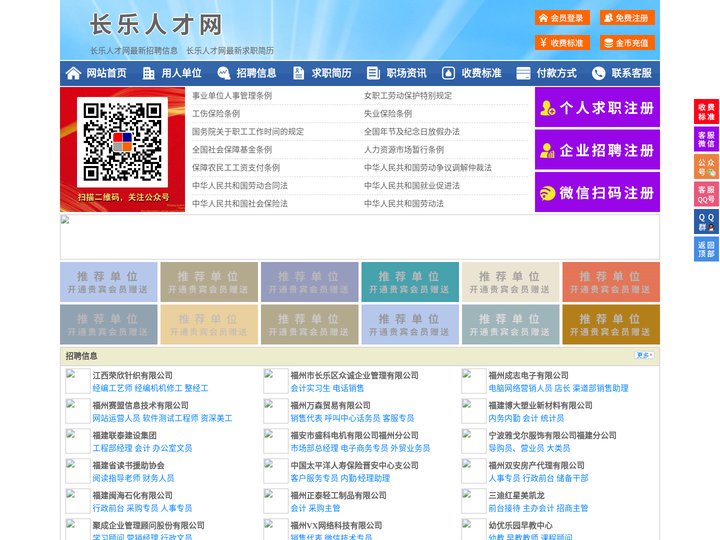Click the 返回顶部 back-to-top button
The image size is (720, 540).
[x=706, y=249]
